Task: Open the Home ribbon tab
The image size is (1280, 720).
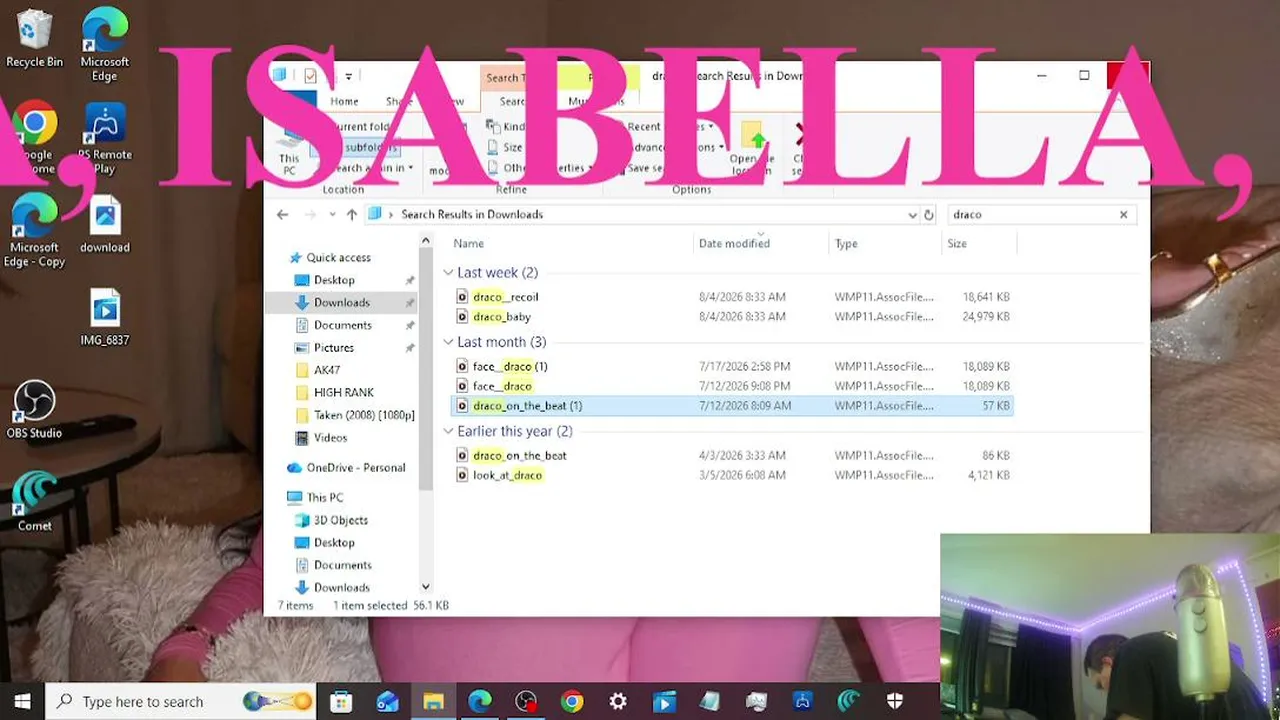Action: pyautogui.click(x=344, y=101)
